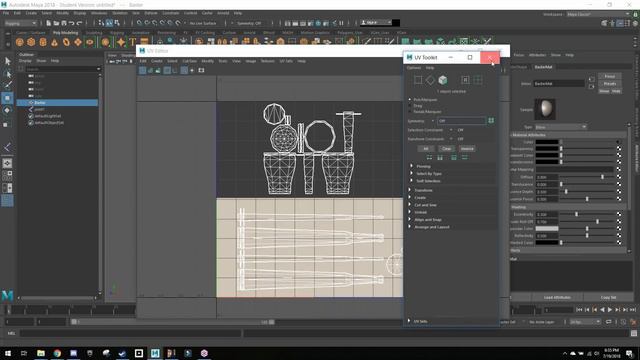Activate the Rotate tool in the toolbox
640x360 pixels.
(x=7, y=110)
